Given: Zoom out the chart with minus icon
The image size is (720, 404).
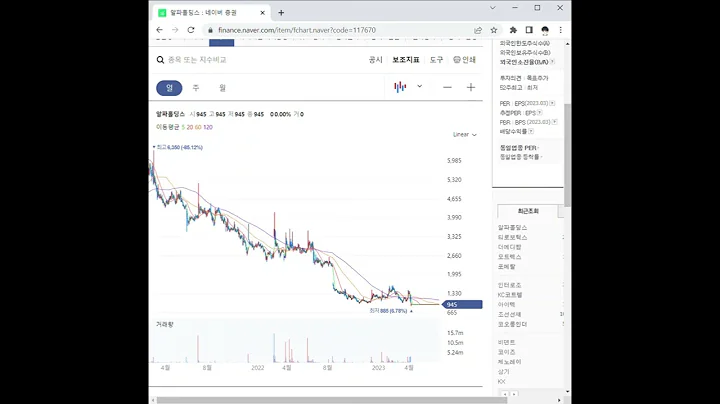Looking at the screenshot, I should pyautogui.click(x=447, y=87).
